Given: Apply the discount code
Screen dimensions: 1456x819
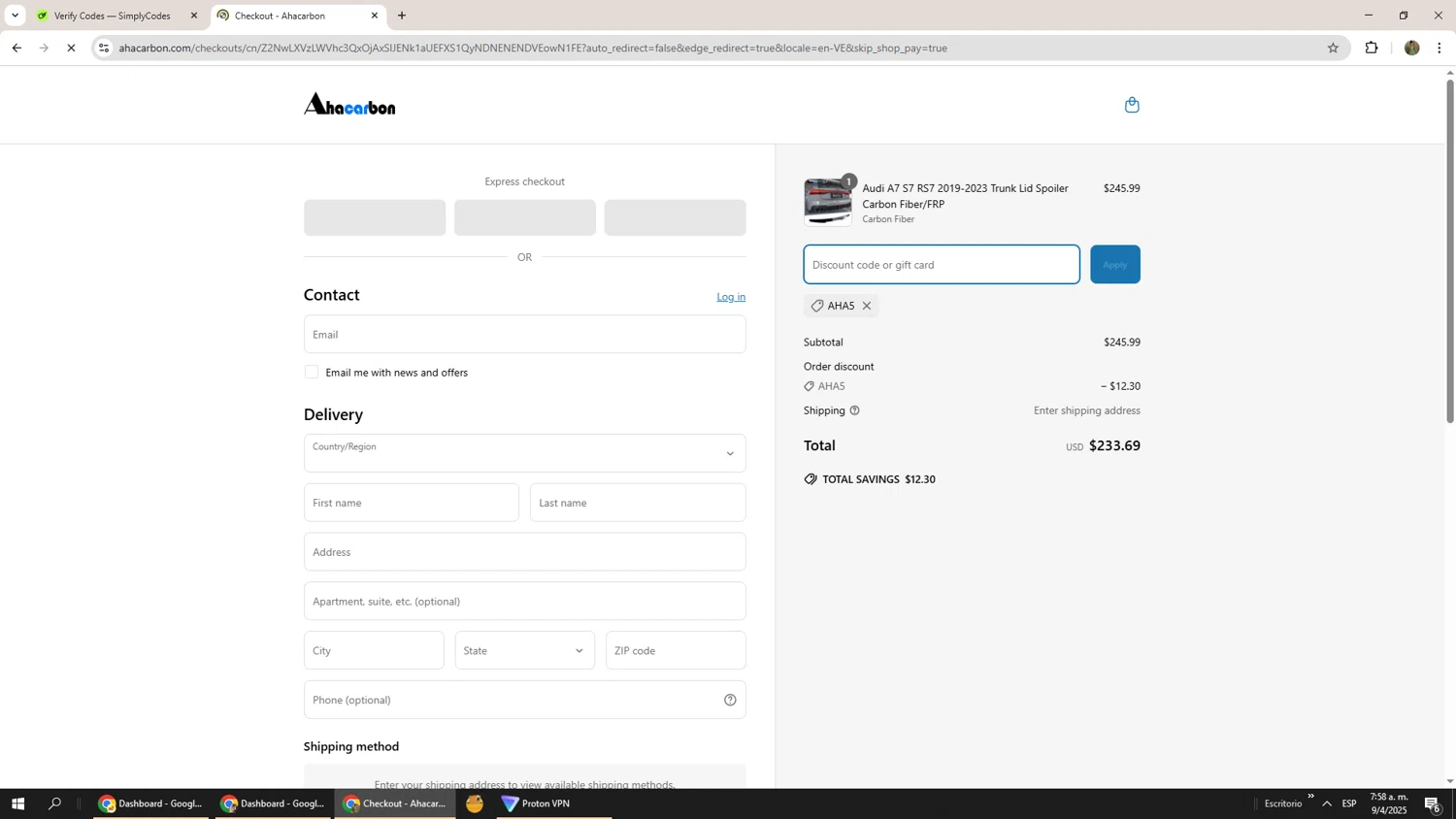Looking at the screenshot, I should click(x=1115, y=264).
